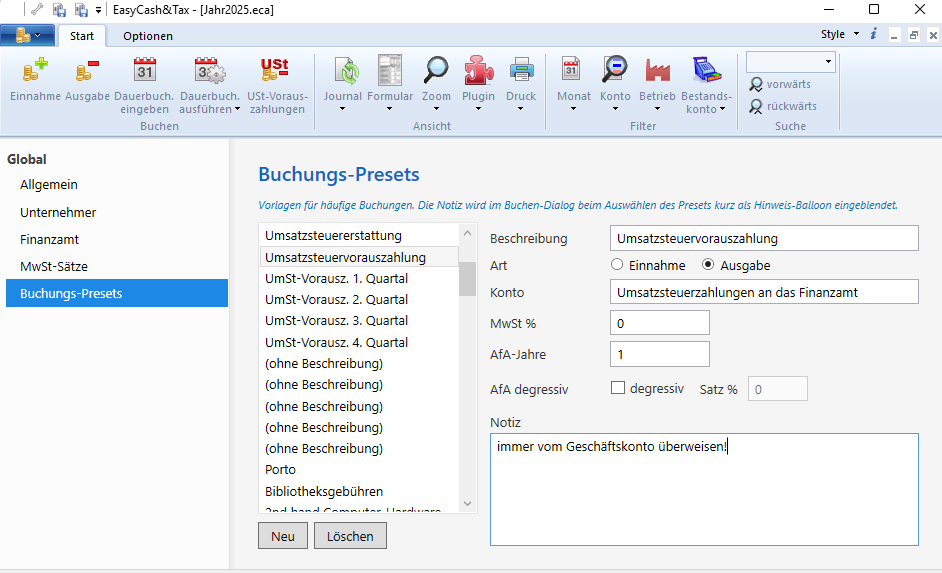Click the Notiz text area
Image resolution: width=942 pixels, height=573 pixels.
704,490
